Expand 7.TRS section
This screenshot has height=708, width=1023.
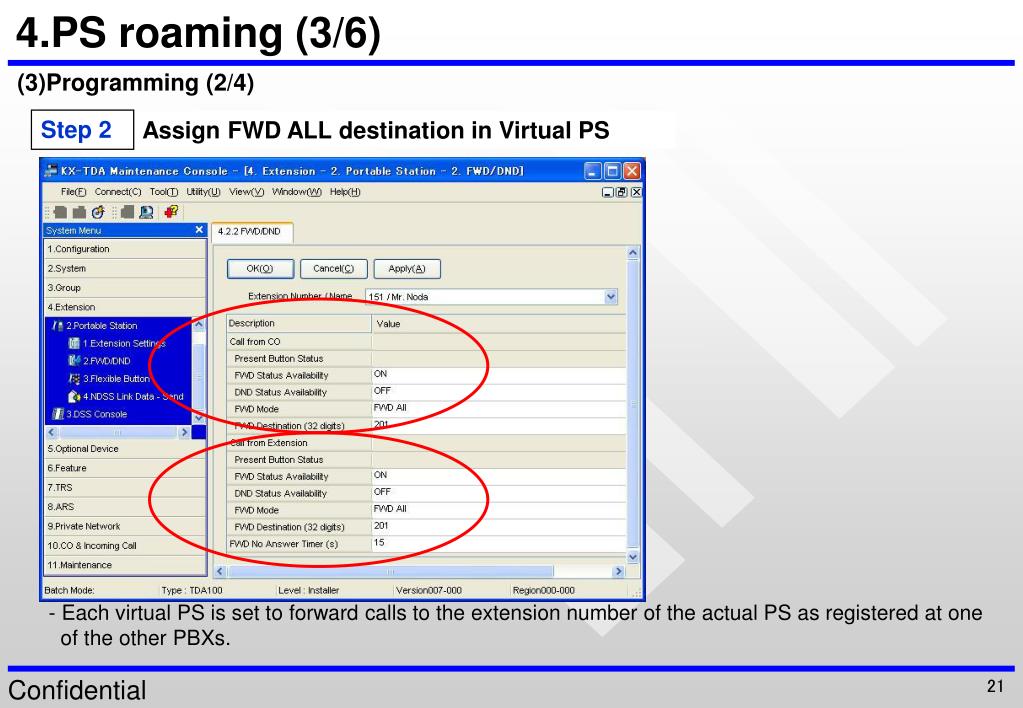click(125, 487)
